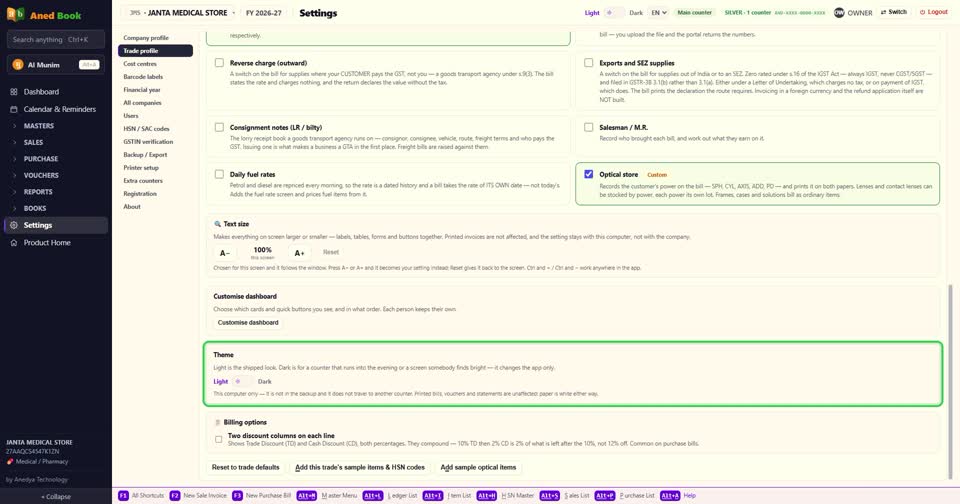Click the Switch user button
Viewport: 960px width, 504px height.
coord(894,12)
